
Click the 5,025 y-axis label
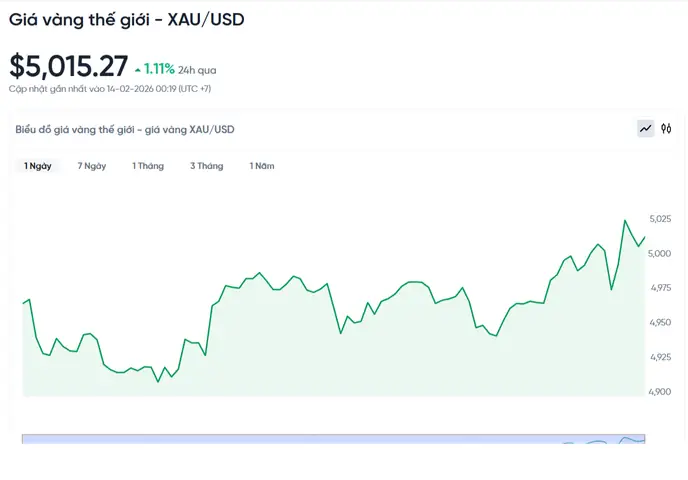pos(660,219)
